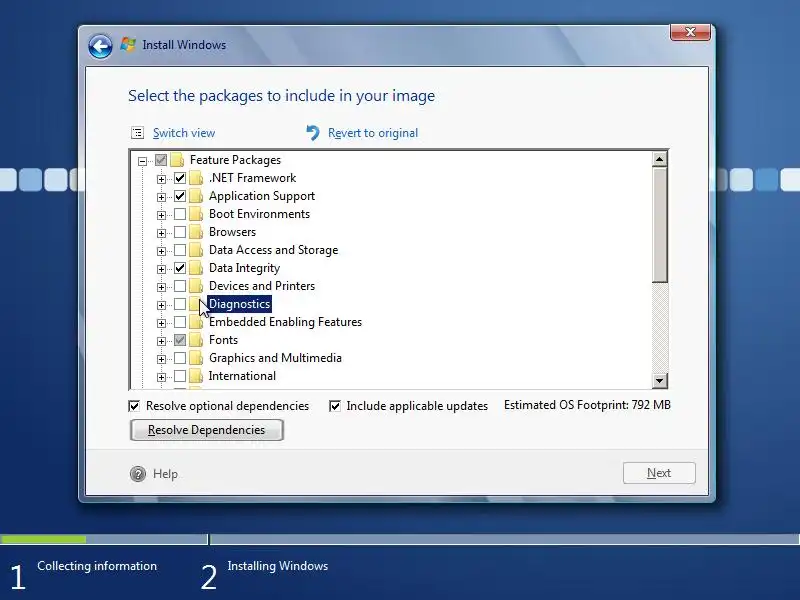The width and height of the screenshot is (800, 600).
Task: Select the Graphics and Multimedia label
Action: coord(275,358)
